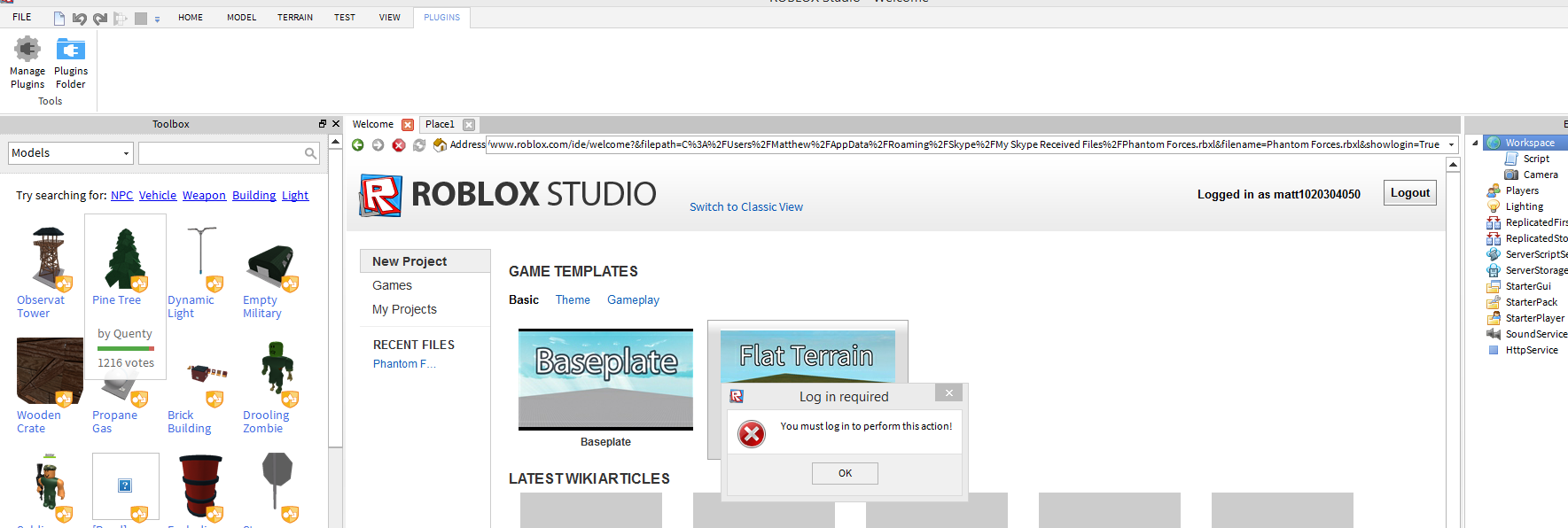Open the address bar history dropdown
Image resolution: width=1568 pixels, height=528 pixels.
tap(1452, 144)
